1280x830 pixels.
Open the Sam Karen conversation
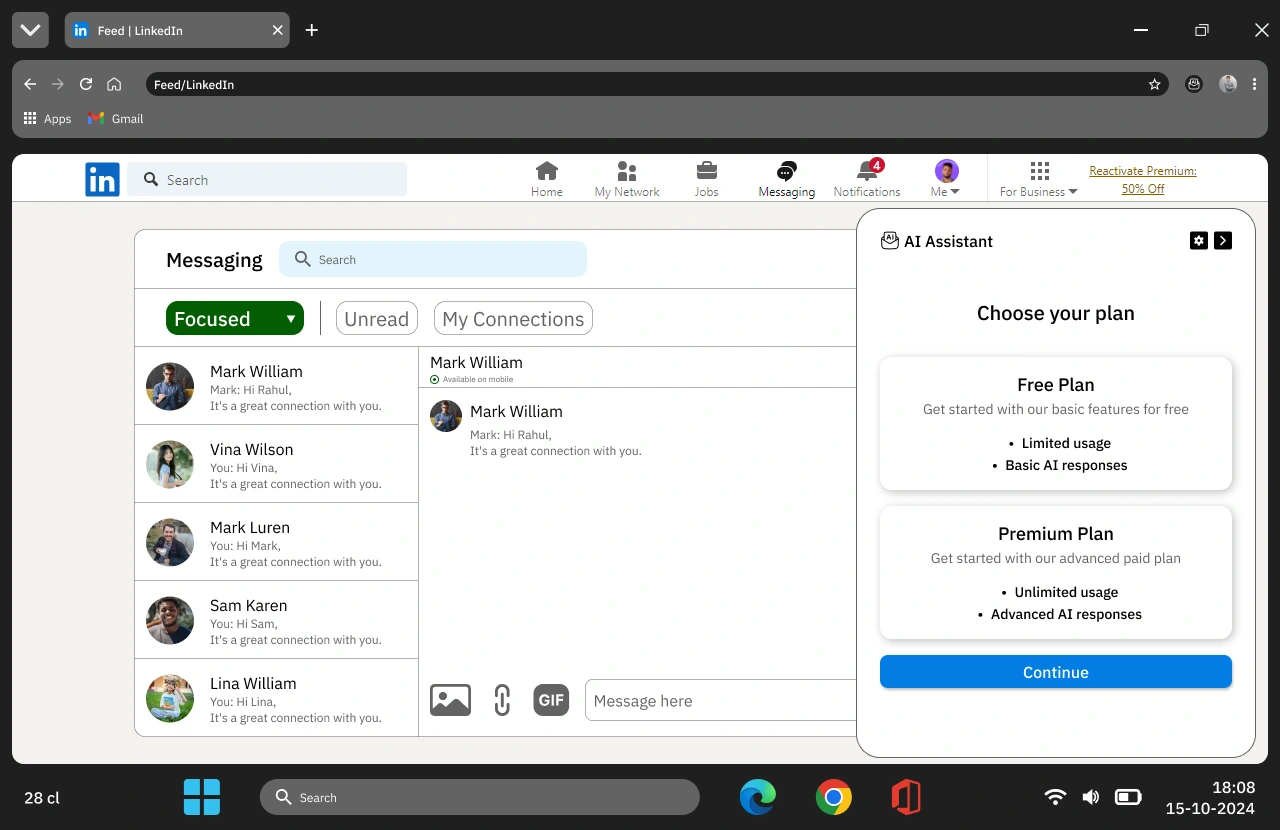click(276, 620)
